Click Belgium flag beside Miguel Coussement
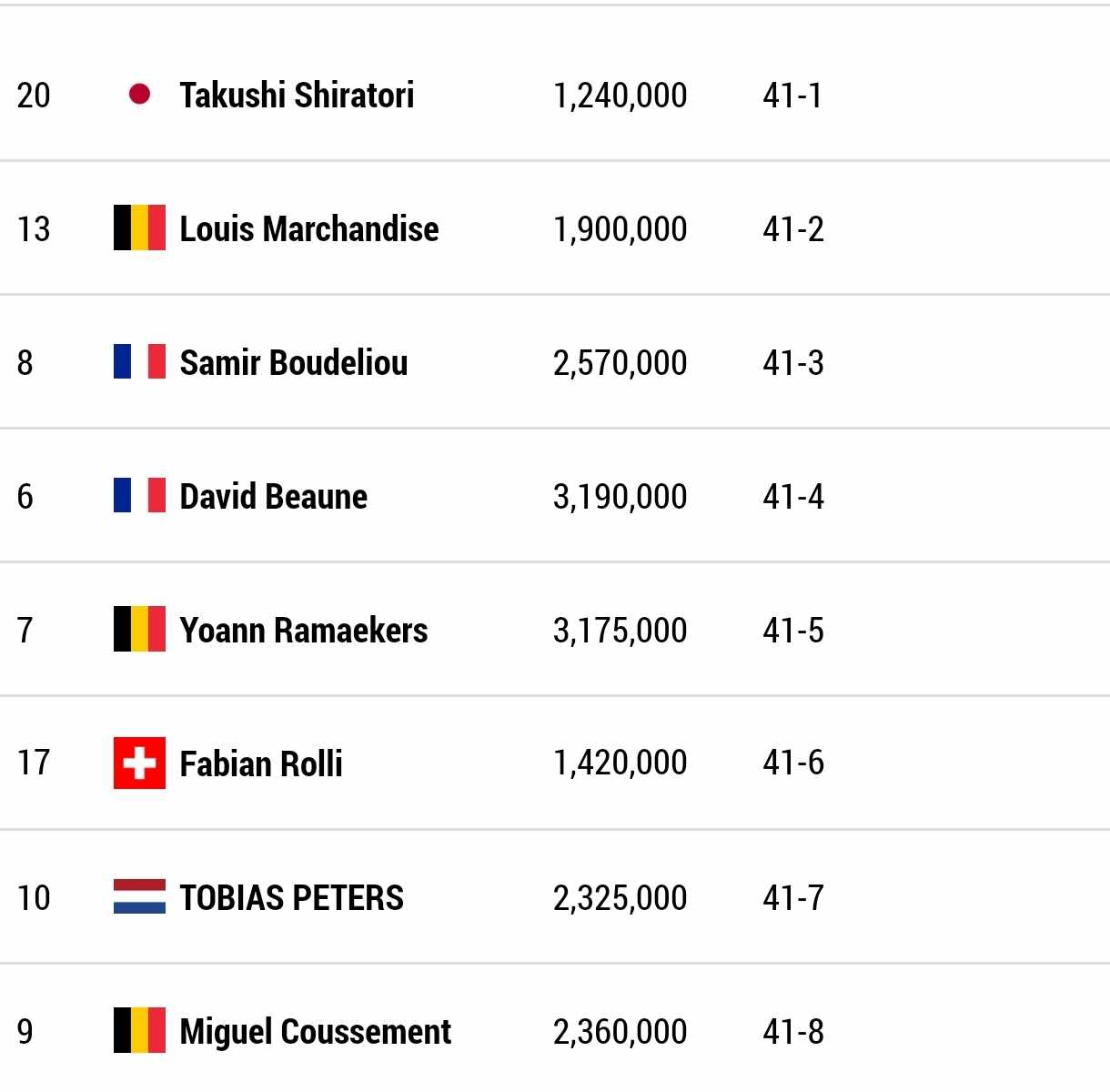 click(139, 1030)
